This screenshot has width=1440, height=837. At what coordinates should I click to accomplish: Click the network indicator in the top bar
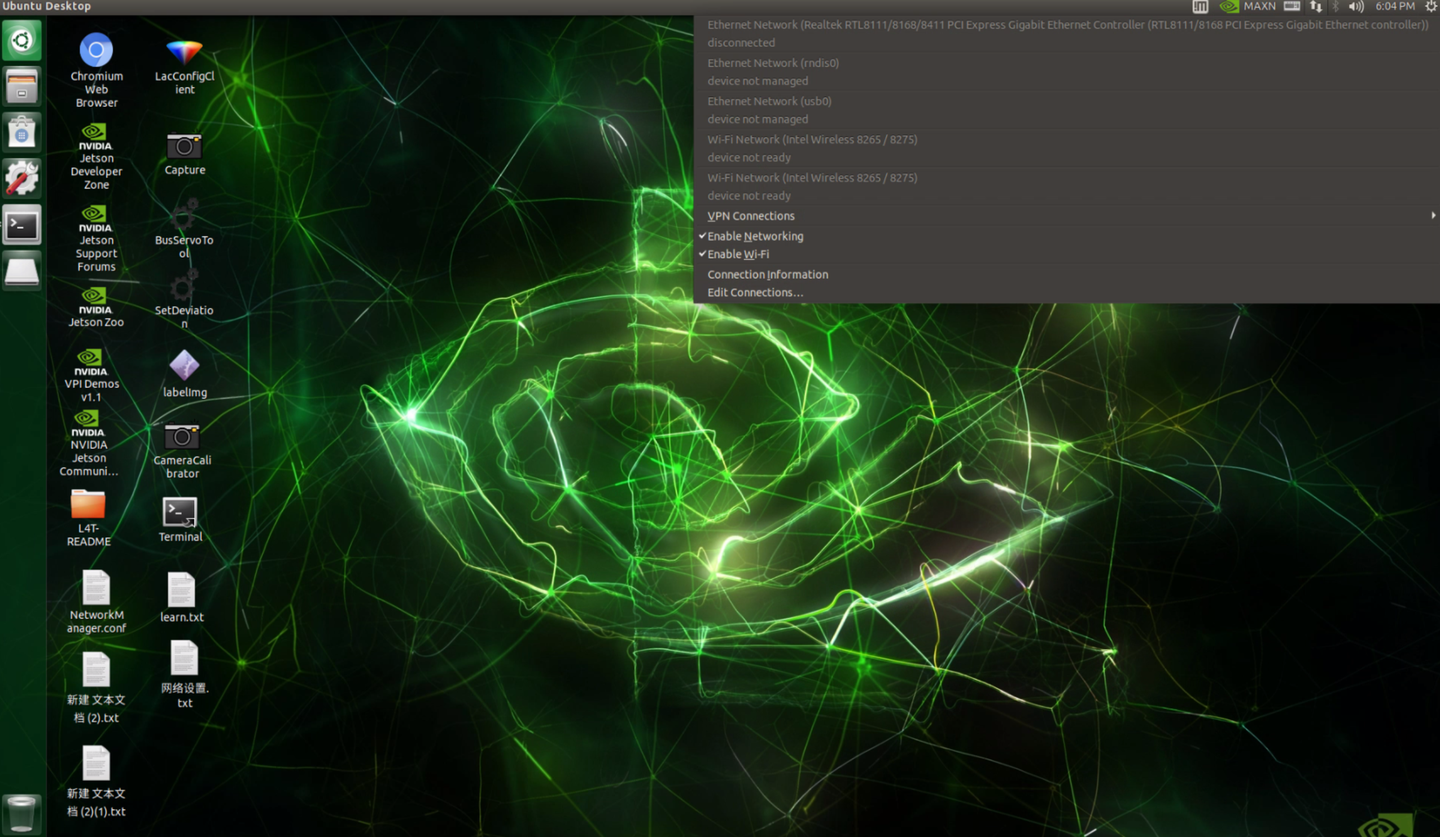point(1315,7)
